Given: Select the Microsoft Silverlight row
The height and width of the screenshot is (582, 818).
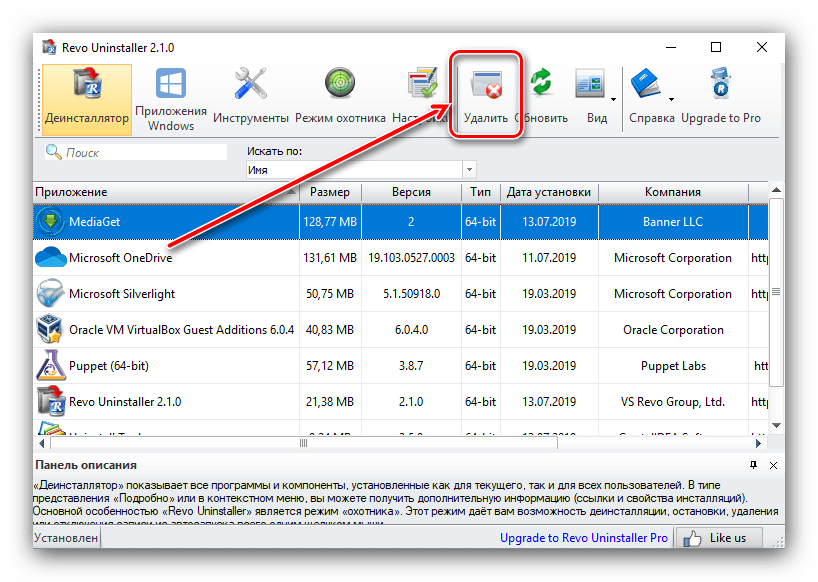Looking at the screenshot, I should click(x=401, y=294).
